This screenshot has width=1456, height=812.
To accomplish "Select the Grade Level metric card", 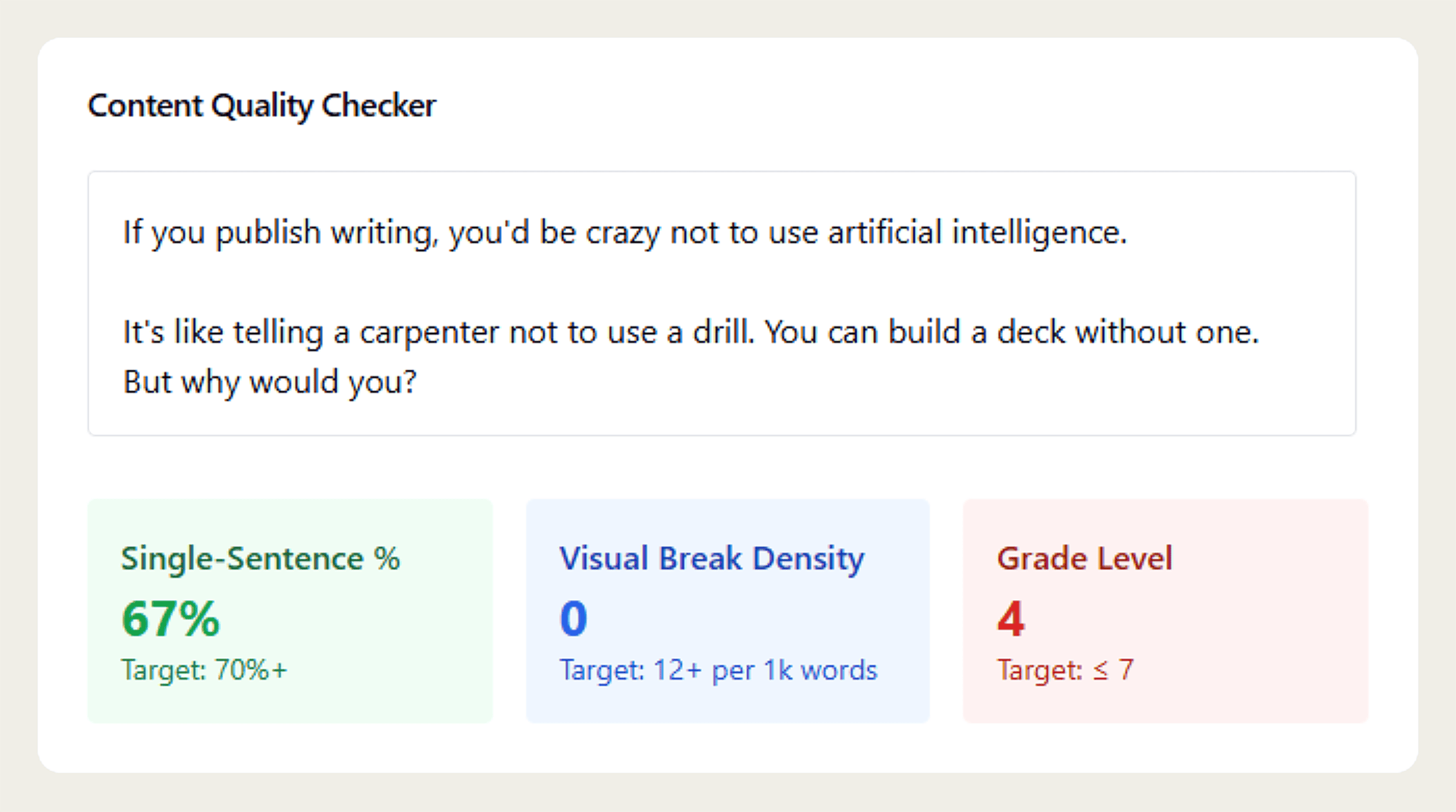I will tap(1165, 609).
